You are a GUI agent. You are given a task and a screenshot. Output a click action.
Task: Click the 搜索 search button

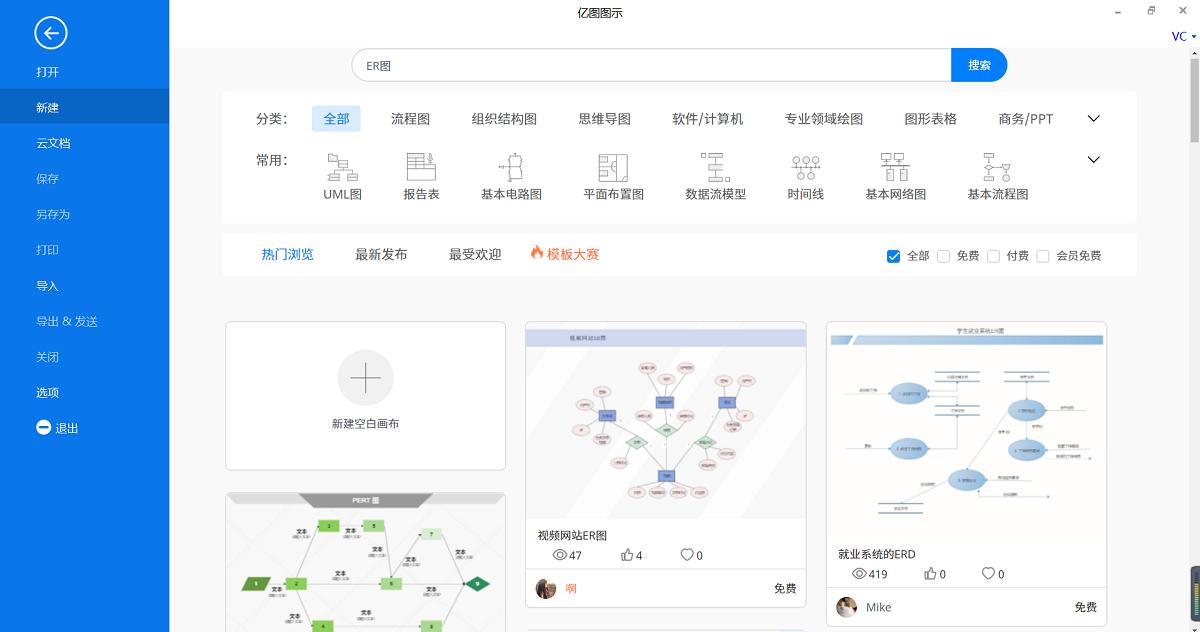979,64
